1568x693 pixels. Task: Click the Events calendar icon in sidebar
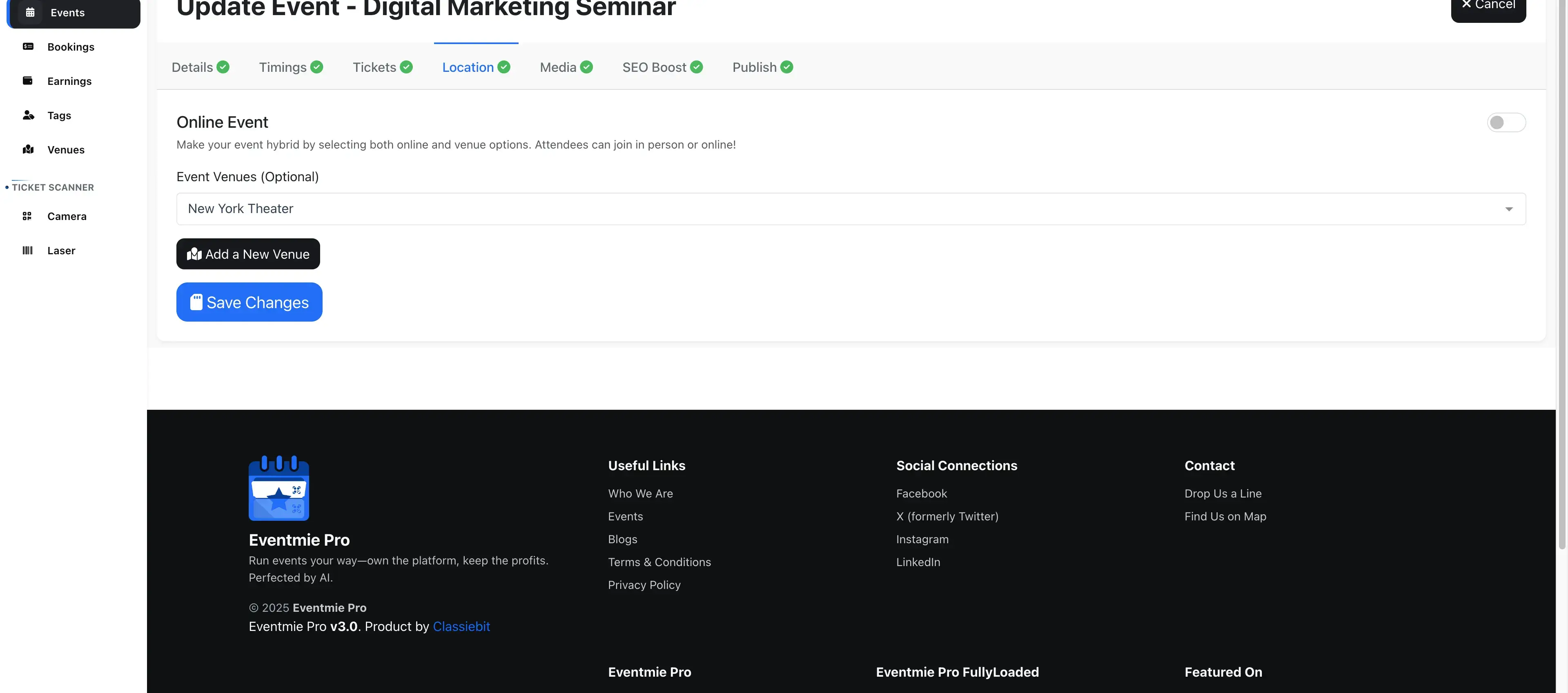30,12
